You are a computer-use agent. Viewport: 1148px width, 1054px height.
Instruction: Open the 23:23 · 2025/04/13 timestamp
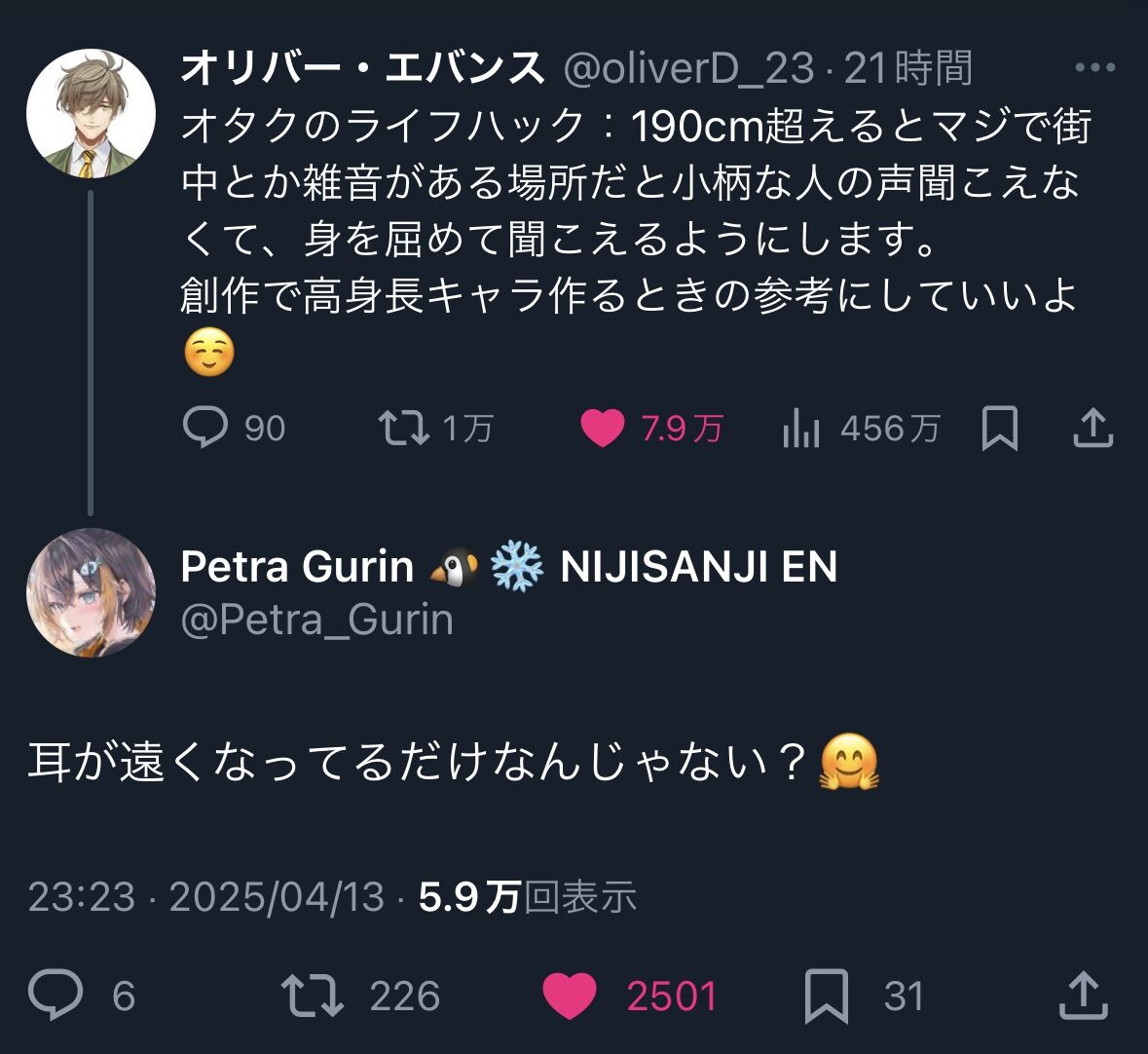point(206,897)
